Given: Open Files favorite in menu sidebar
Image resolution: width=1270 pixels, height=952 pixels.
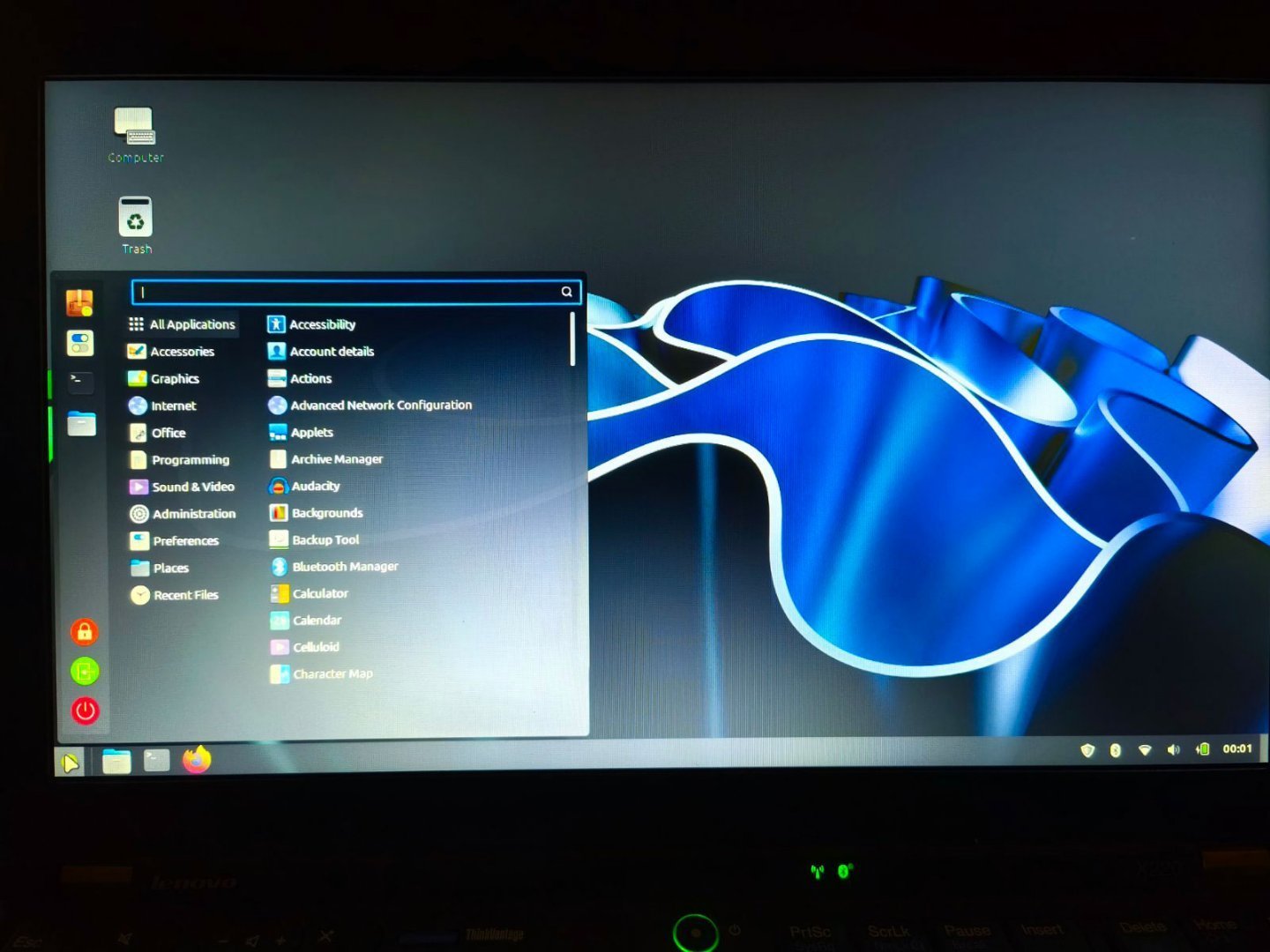Looking at the screenshot, I should [81, 423].
